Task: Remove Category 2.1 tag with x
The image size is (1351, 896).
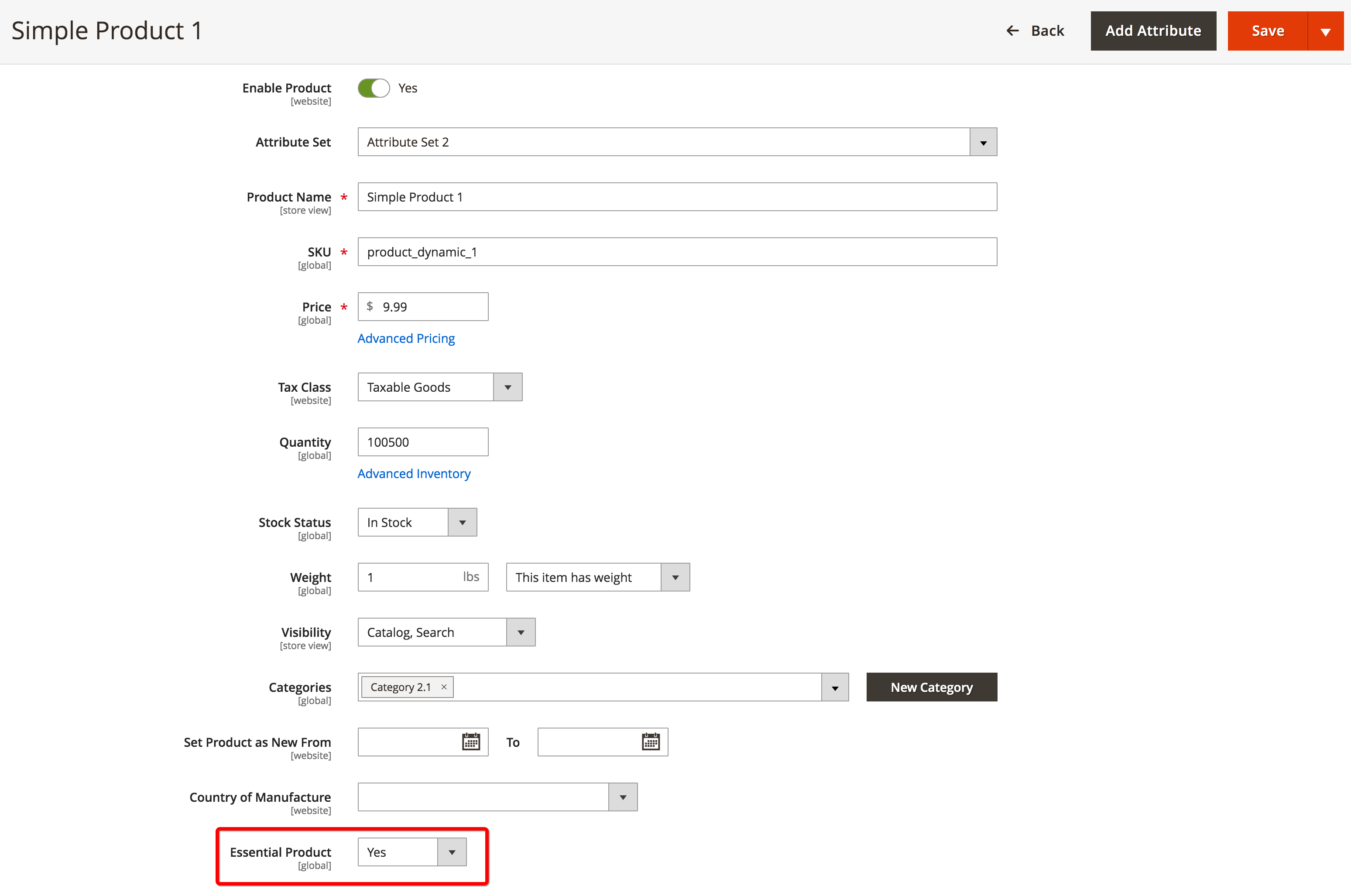Action: 444,687
